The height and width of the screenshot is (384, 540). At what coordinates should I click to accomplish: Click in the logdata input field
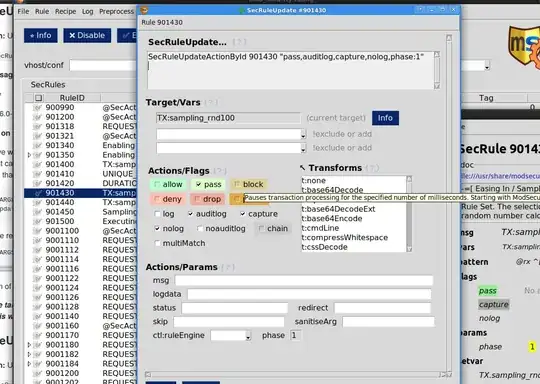pyautogui.click(x=309, y=294)
